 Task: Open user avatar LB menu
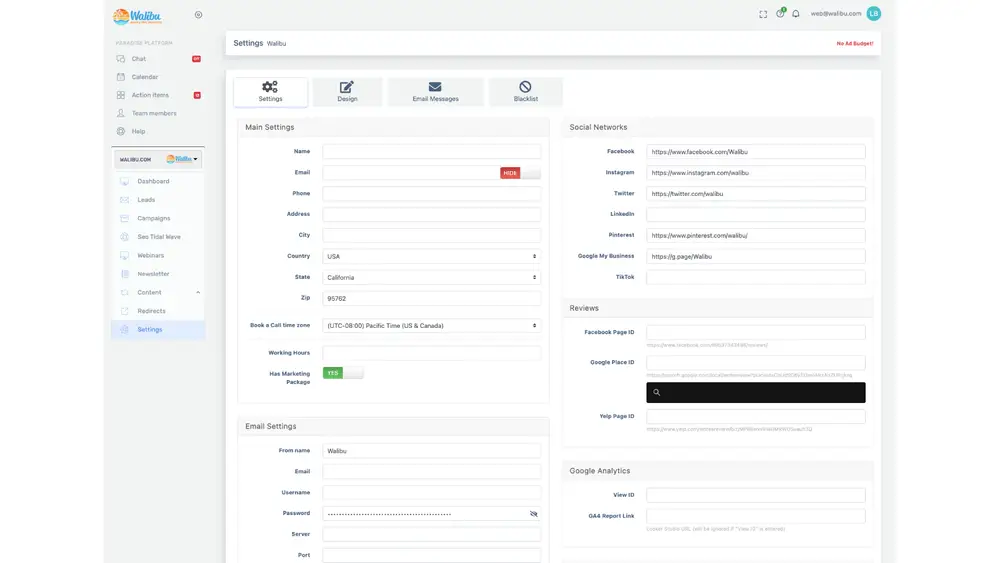coord(874,13)
